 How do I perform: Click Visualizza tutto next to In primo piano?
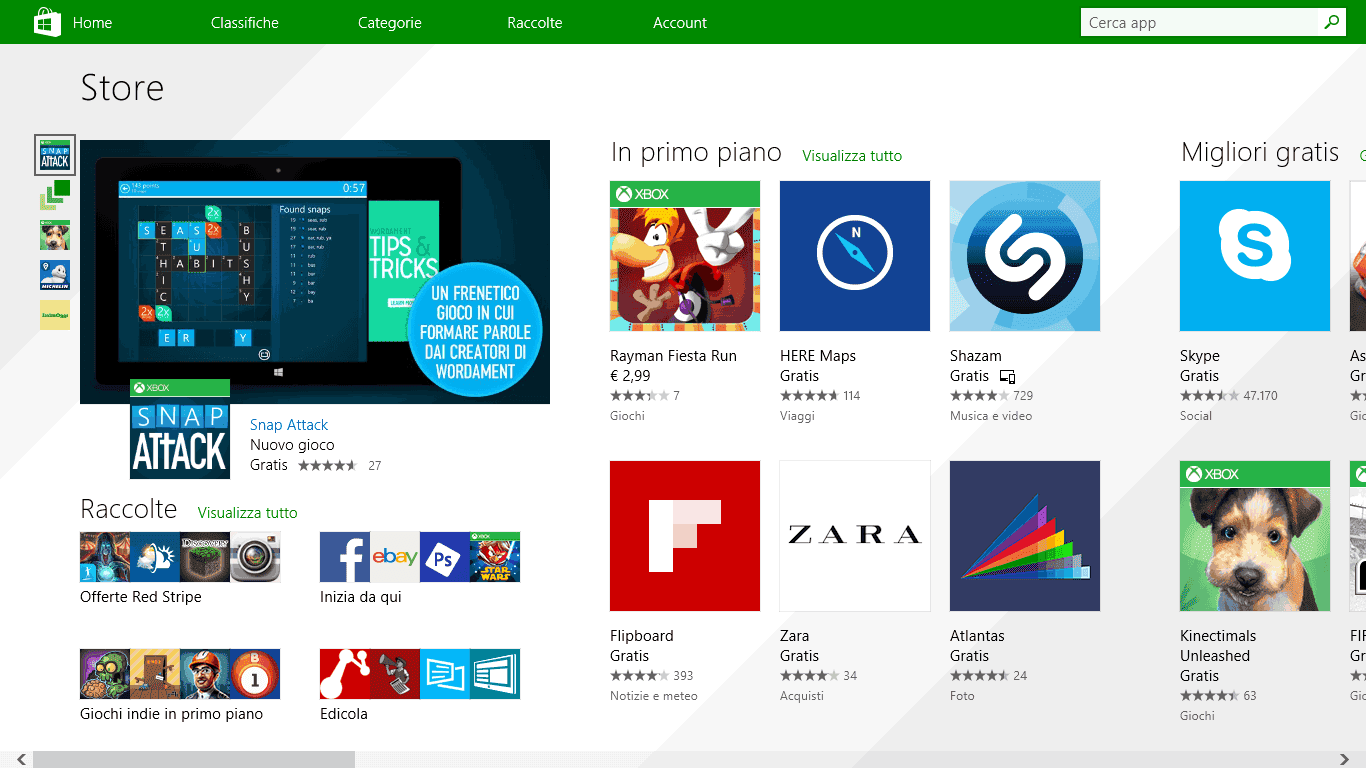point(852,156)
